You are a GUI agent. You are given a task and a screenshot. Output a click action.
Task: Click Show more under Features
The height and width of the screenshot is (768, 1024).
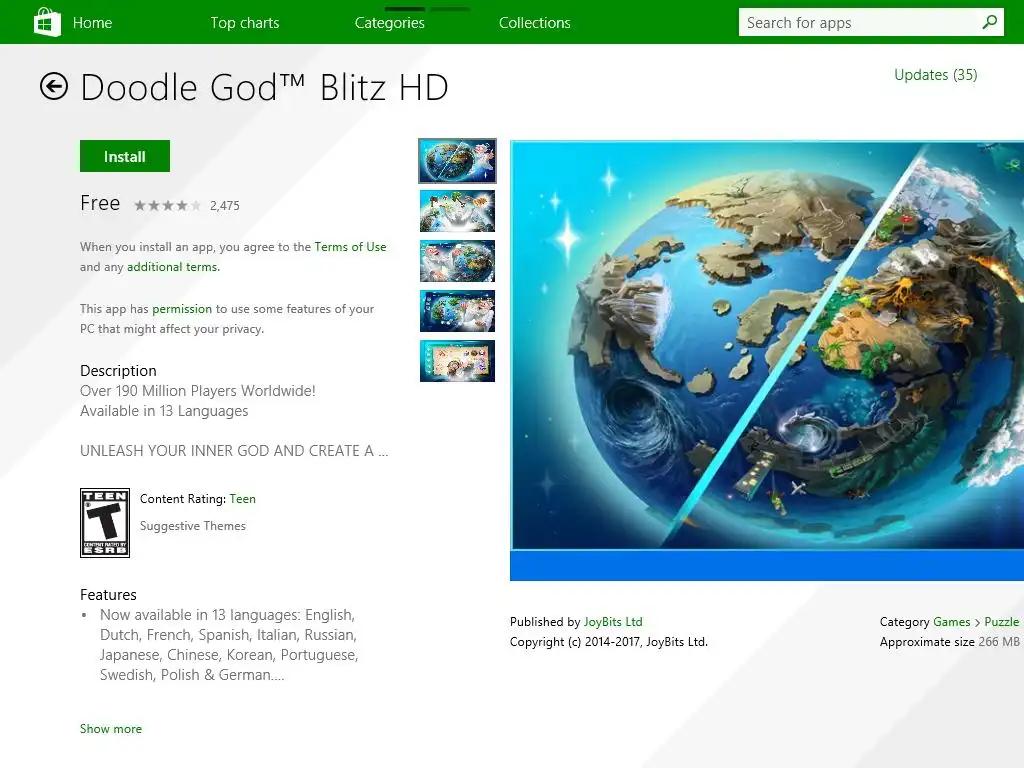click(110, 729)
